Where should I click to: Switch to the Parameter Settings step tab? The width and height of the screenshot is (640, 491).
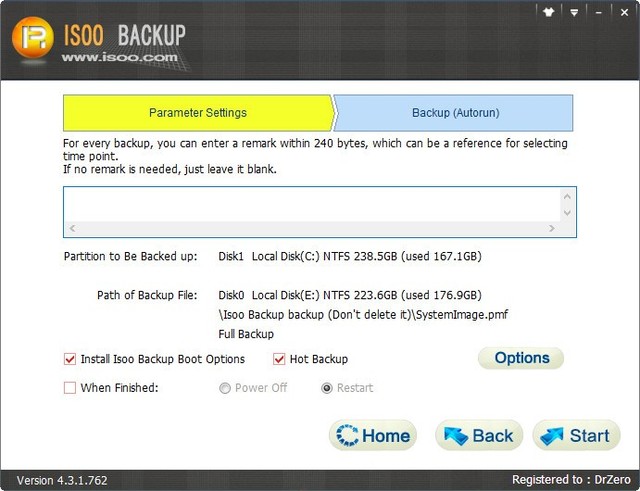198,113
